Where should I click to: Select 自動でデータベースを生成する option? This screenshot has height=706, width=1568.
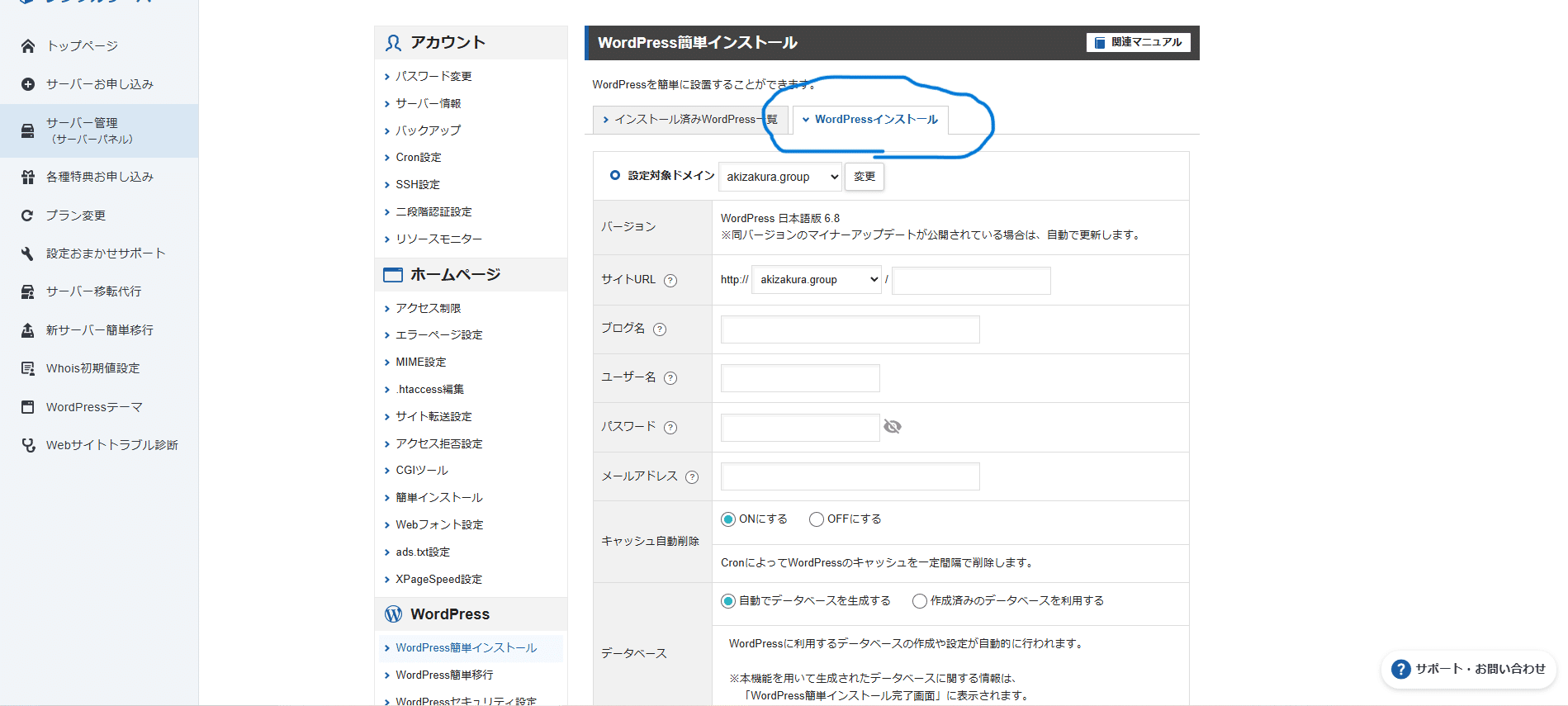click(728, 601)
